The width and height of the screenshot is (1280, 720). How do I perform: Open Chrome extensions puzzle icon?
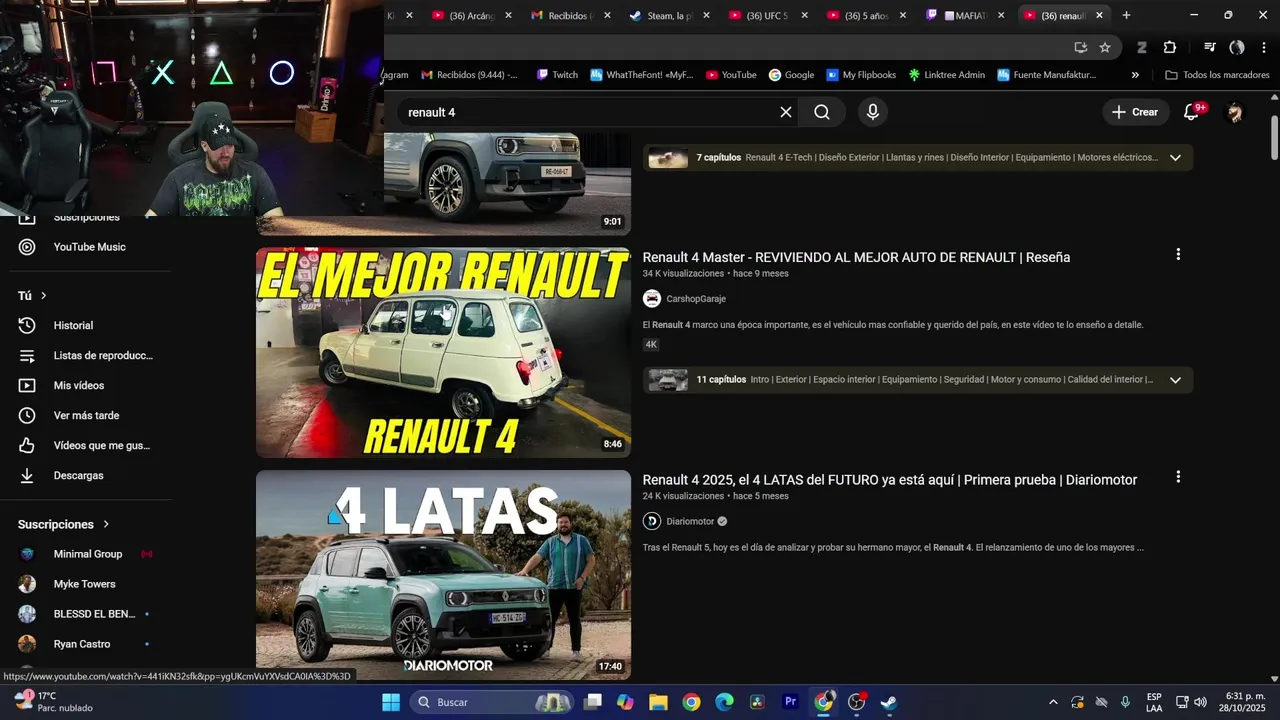click(x=1170, y=47)
